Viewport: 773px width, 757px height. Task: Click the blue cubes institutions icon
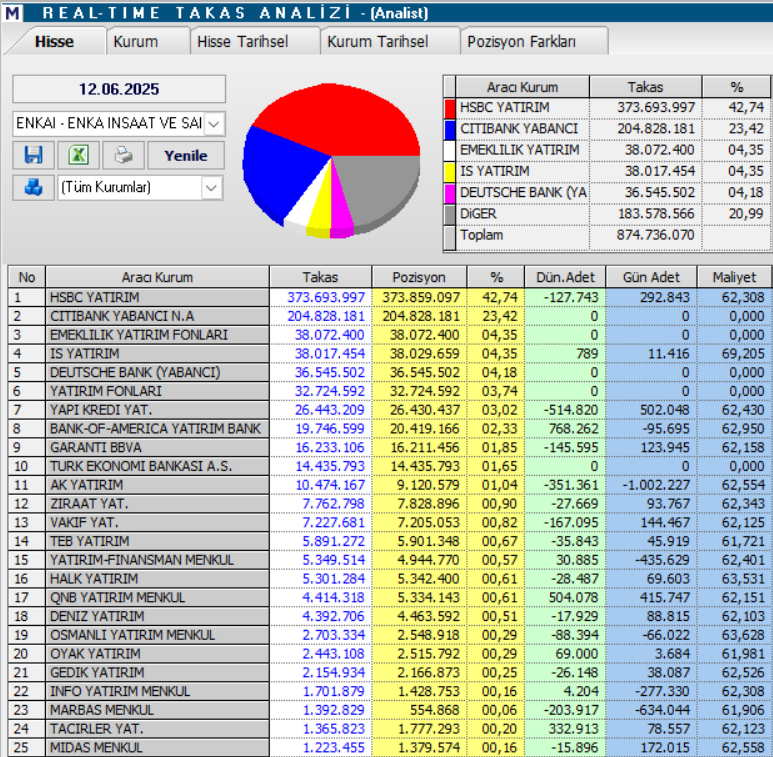tap(34, 187)
